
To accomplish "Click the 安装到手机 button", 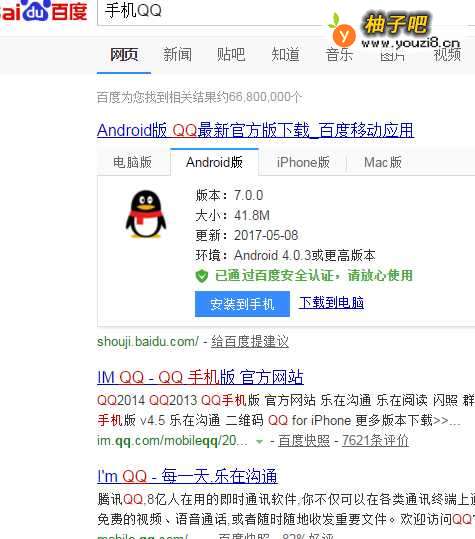I will pos(242,304).
